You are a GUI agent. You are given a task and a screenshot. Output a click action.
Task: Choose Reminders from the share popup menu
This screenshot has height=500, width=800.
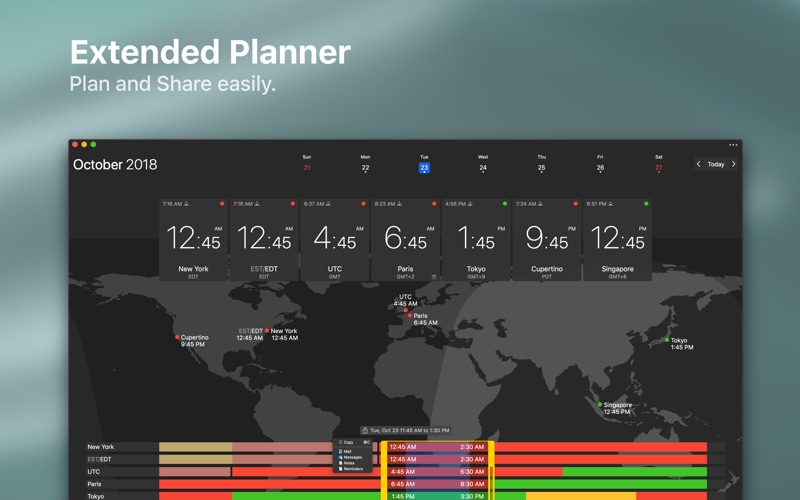(x=353, y=468)
